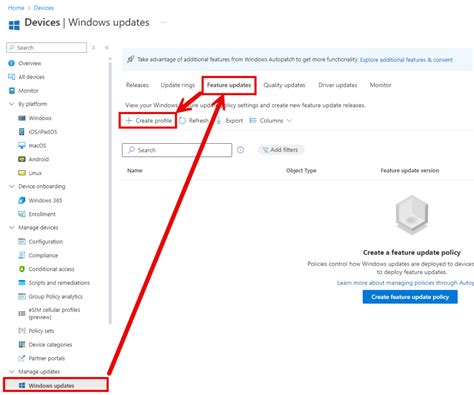Collapse the Manage updates section

coord(11,371)
